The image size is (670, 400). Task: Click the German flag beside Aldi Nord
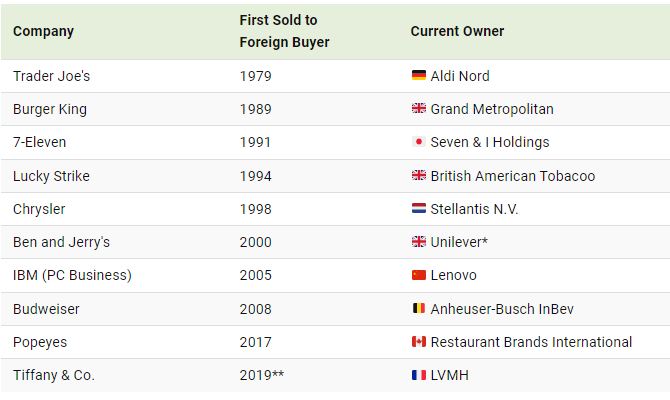[x=419, y=75]
